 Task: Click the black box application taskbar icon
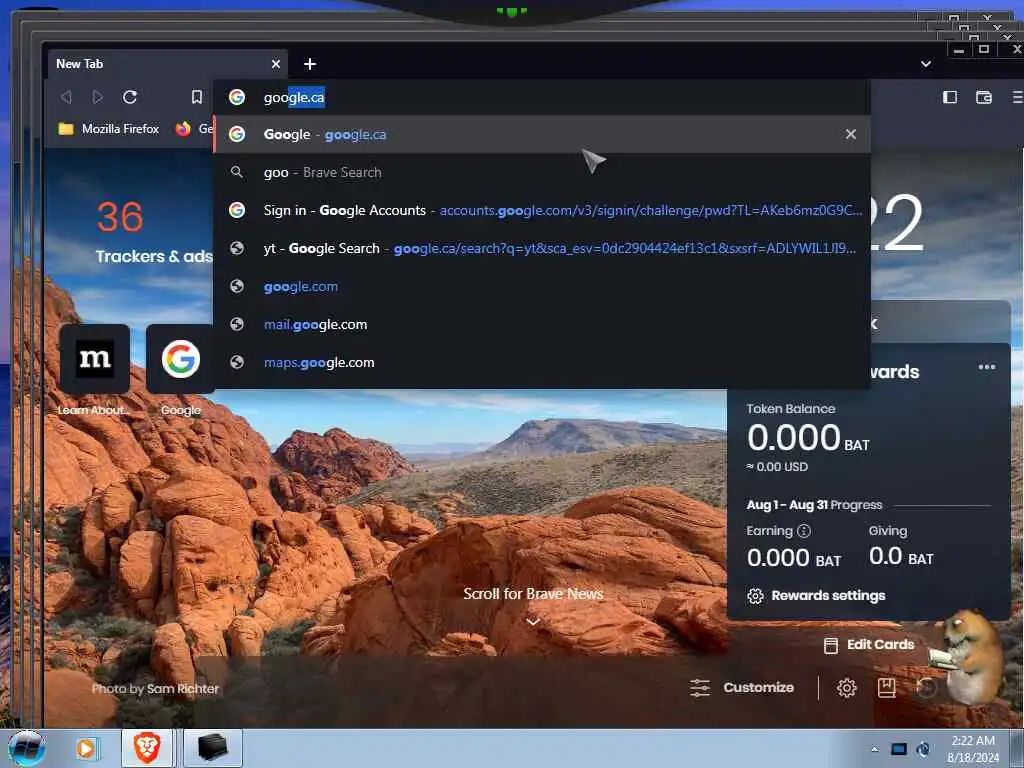213,748
